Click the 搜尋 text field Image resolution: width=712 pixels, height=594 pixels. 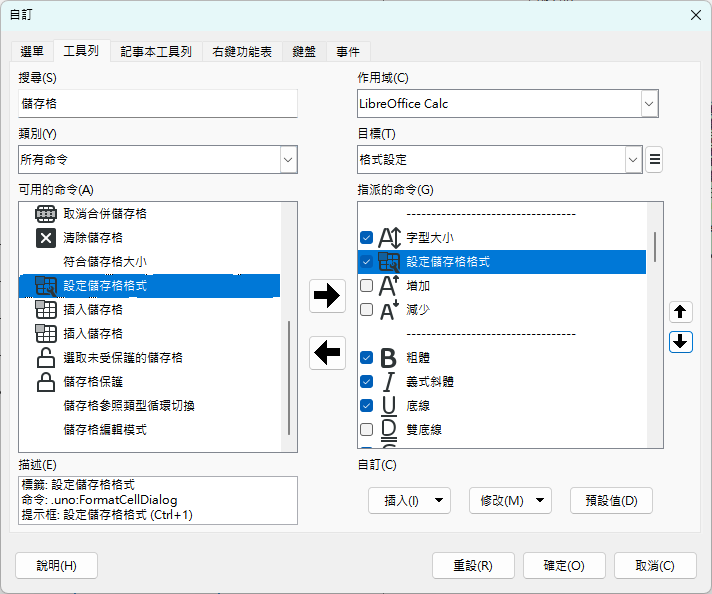click(158, 103)
